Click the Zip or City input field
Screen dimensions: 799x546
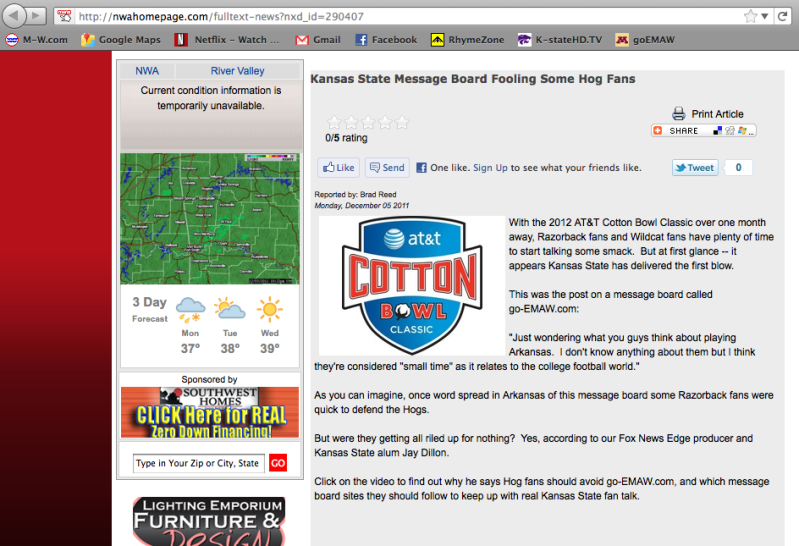click(x=199, y=463)
